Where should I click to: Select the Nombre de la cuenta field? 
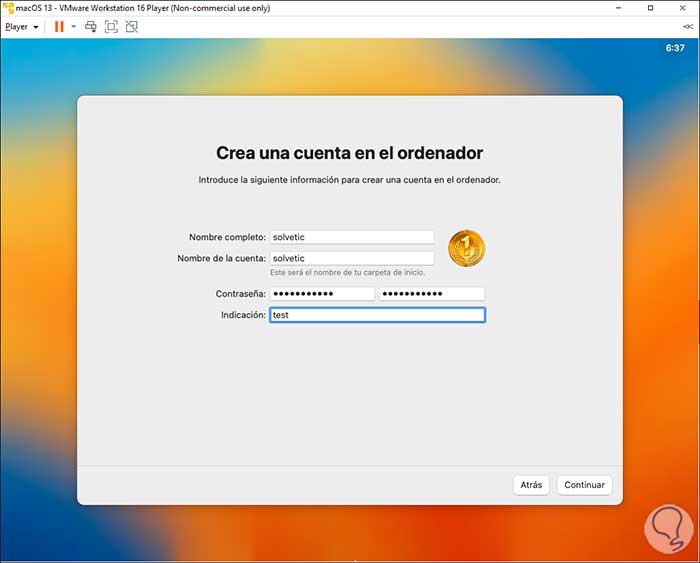pyautogui.click(x=352, y=259)
